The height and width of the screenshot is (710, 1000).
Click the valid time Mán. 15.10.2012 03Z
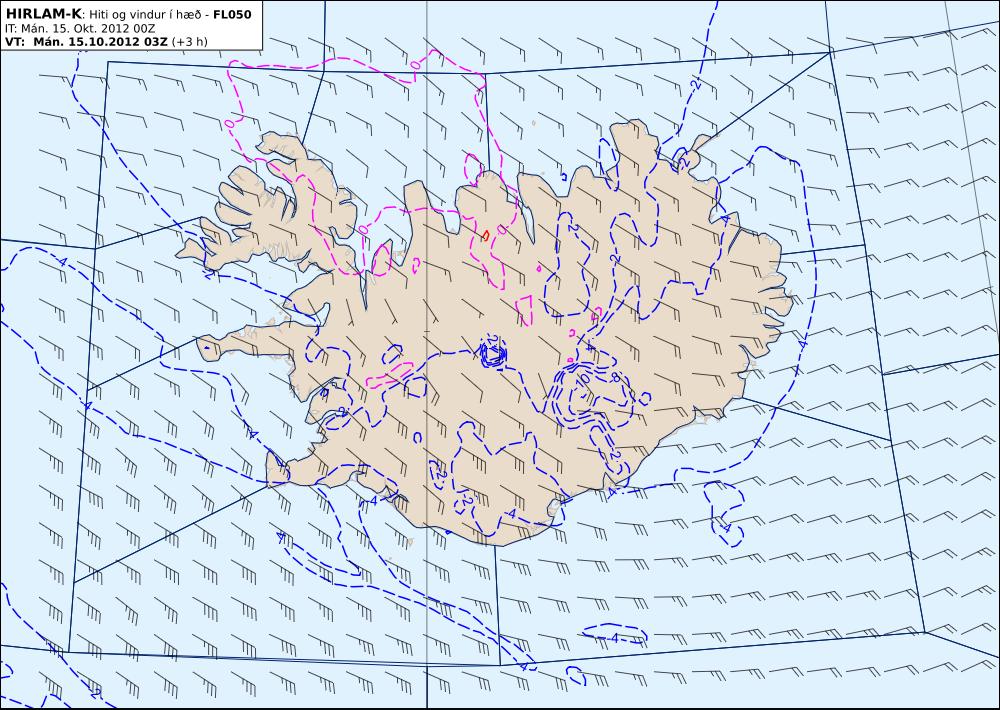pos(100,42)
